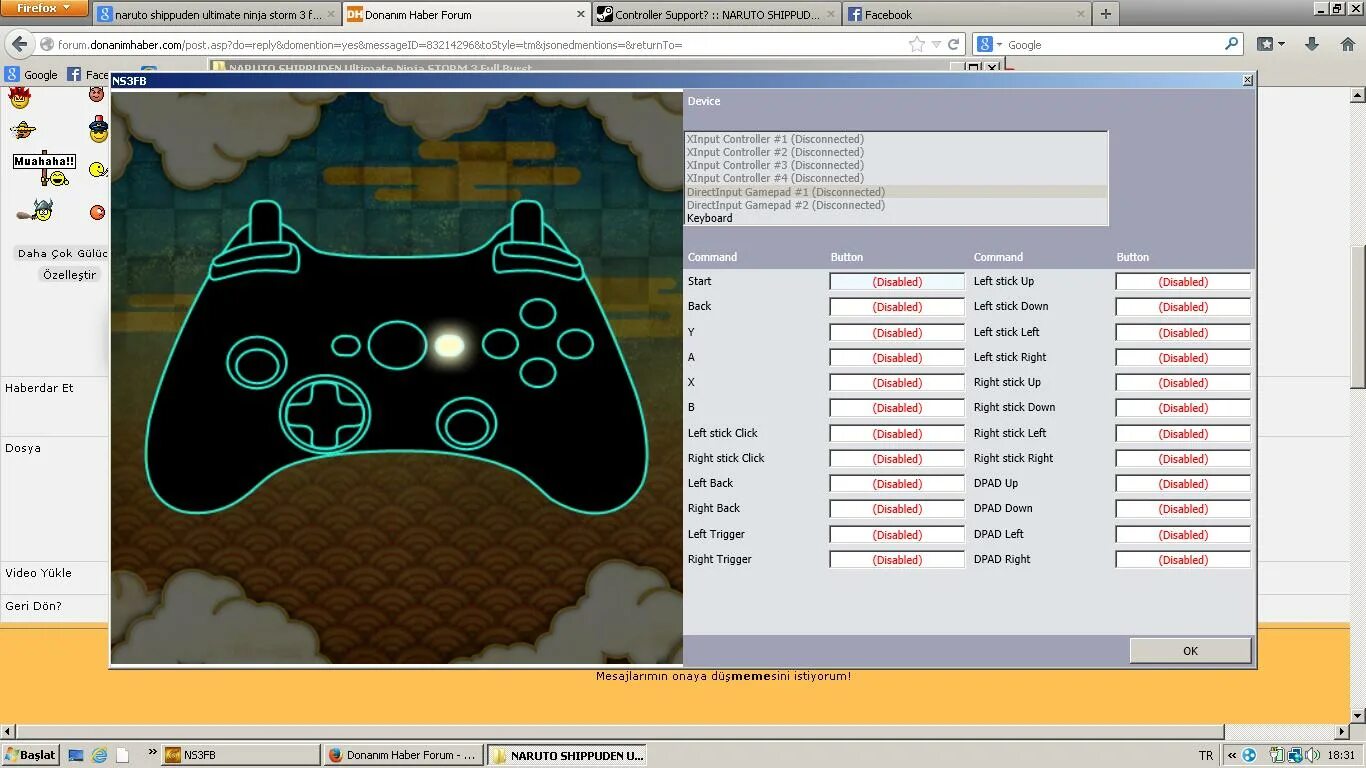This screenshot has width=1366, height=768.
Task: Click Left stick Up button field
Action: coord(1183,282)
